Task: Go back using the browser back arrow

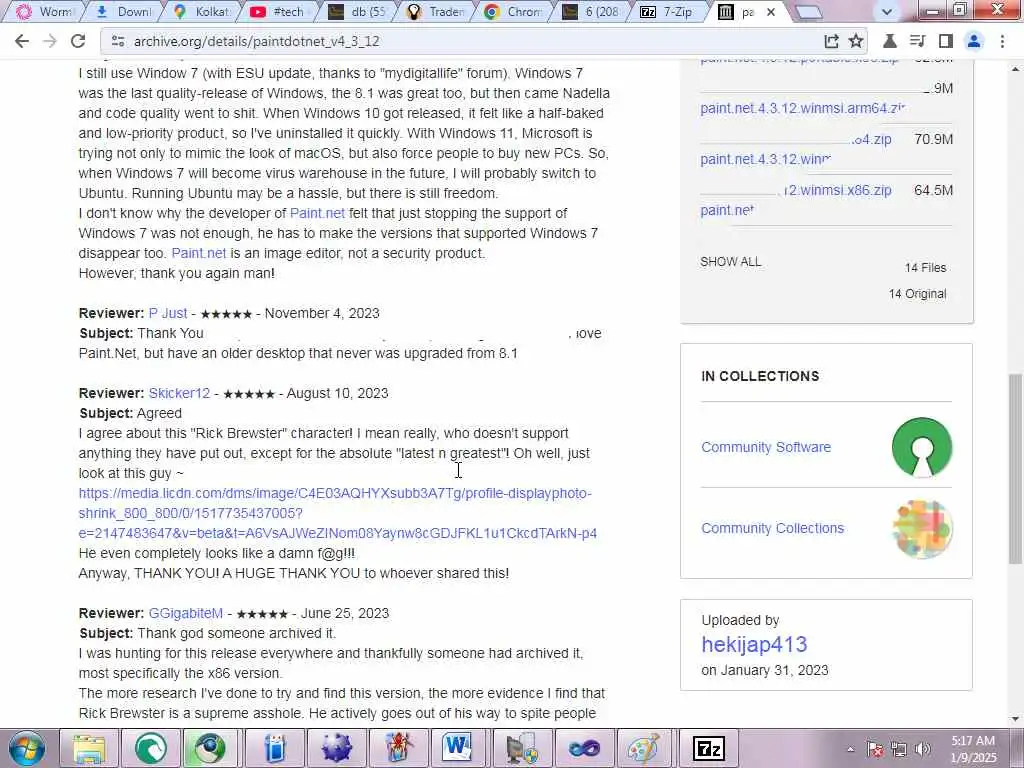Action: (22, 41)
